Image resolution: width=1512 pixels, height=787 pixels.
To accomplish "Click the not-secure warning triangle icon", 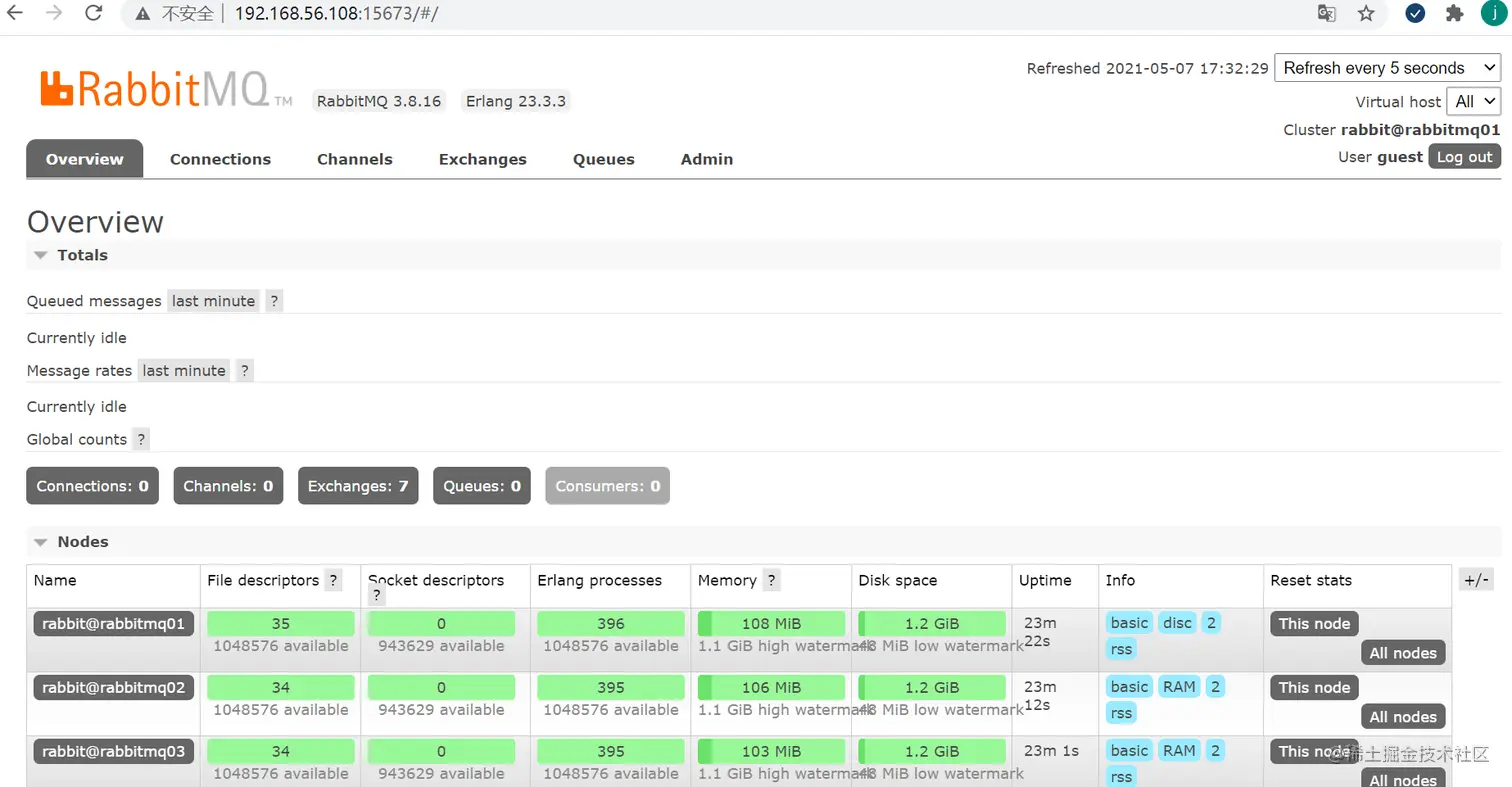I will click(x=143, y=14).
